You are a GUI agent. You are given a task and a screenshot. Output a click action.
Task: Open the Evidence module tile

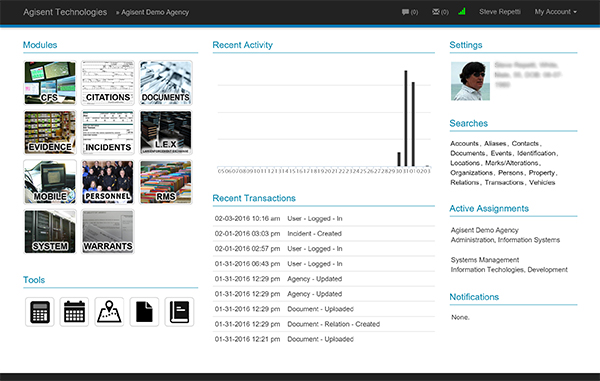pos(50,132)
